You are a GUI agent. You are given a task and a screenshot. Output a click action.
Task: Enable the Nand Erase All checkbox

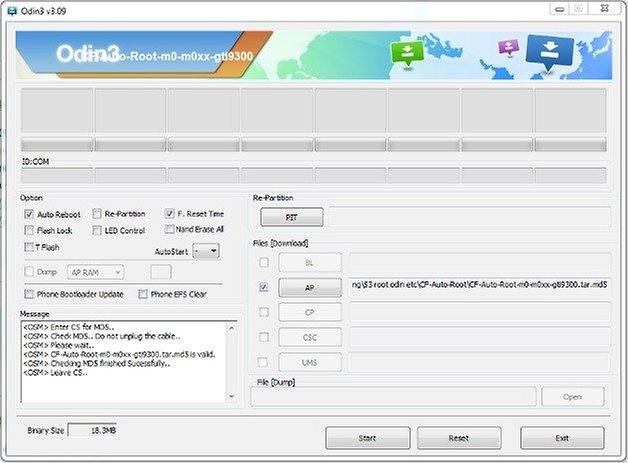pos(169,229)
